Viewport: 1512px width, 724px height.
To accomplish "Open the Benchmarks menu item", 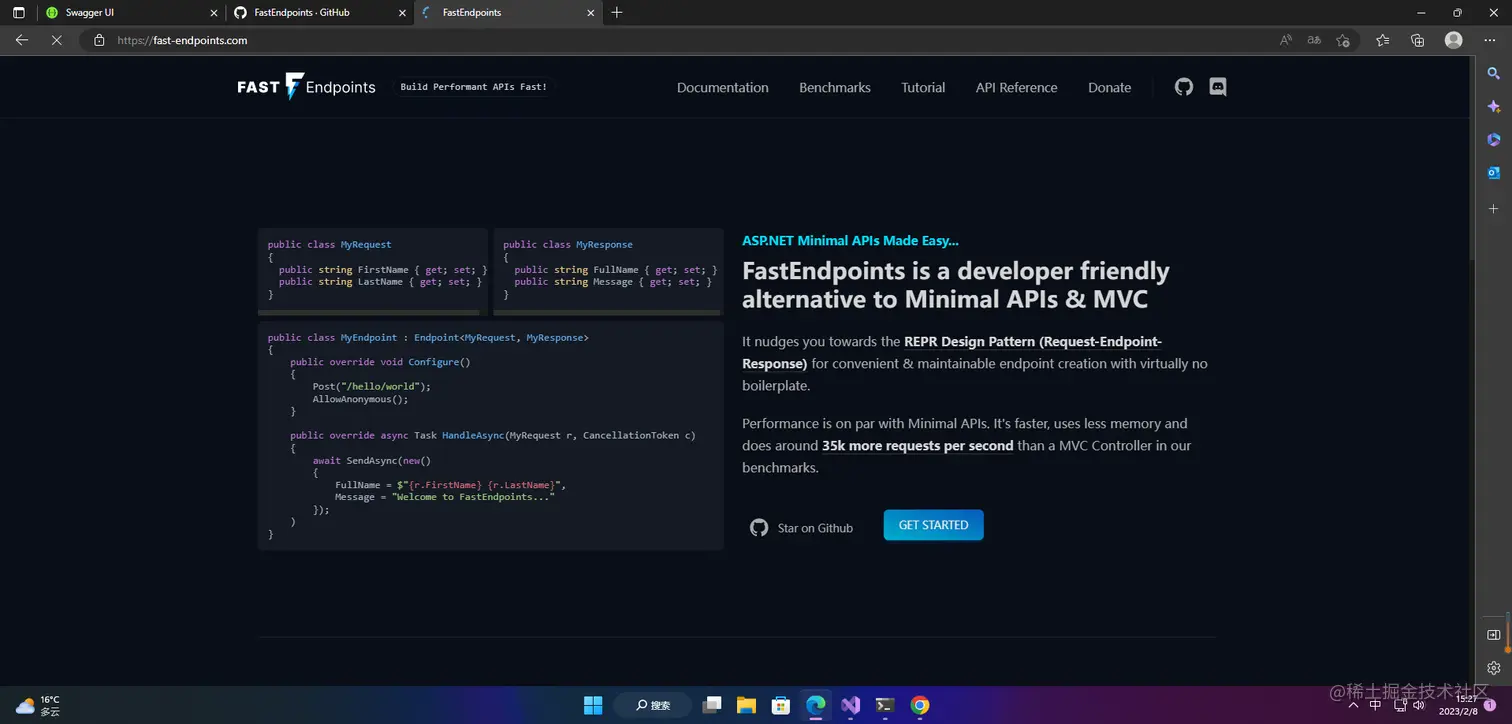I will coord(835,87).
